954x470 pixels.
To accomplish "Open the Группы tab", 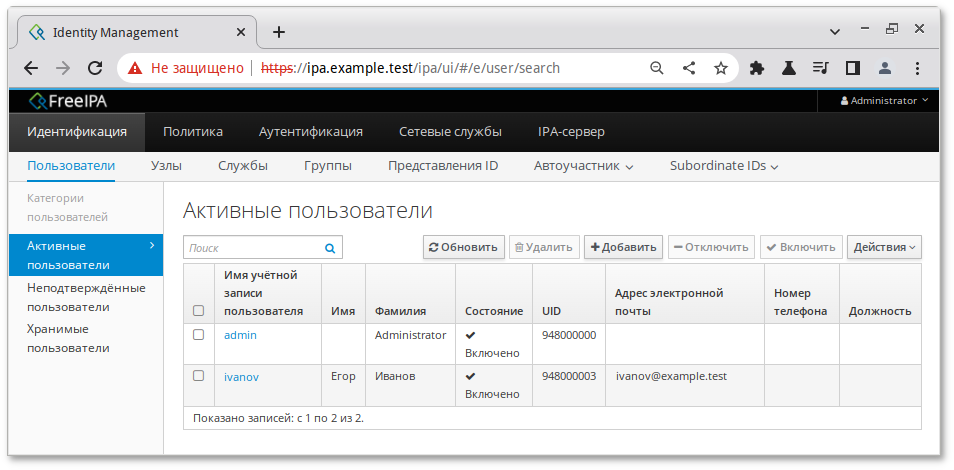I will [327, 166].
